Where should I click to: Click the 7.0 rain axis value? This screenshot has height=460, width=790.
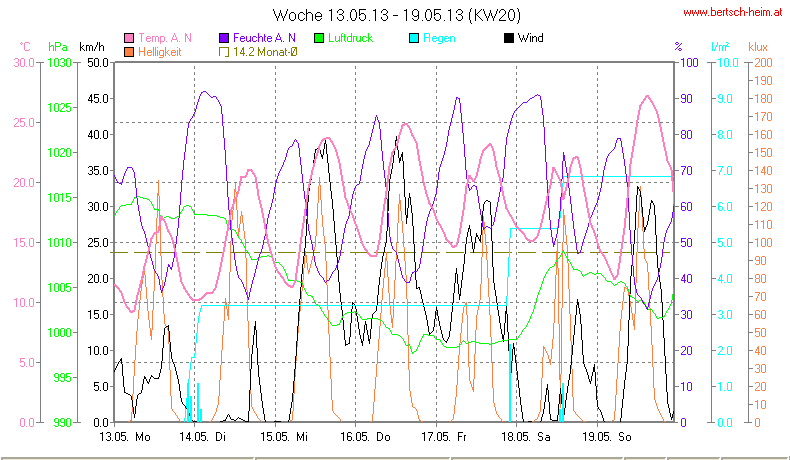(725, 171)
